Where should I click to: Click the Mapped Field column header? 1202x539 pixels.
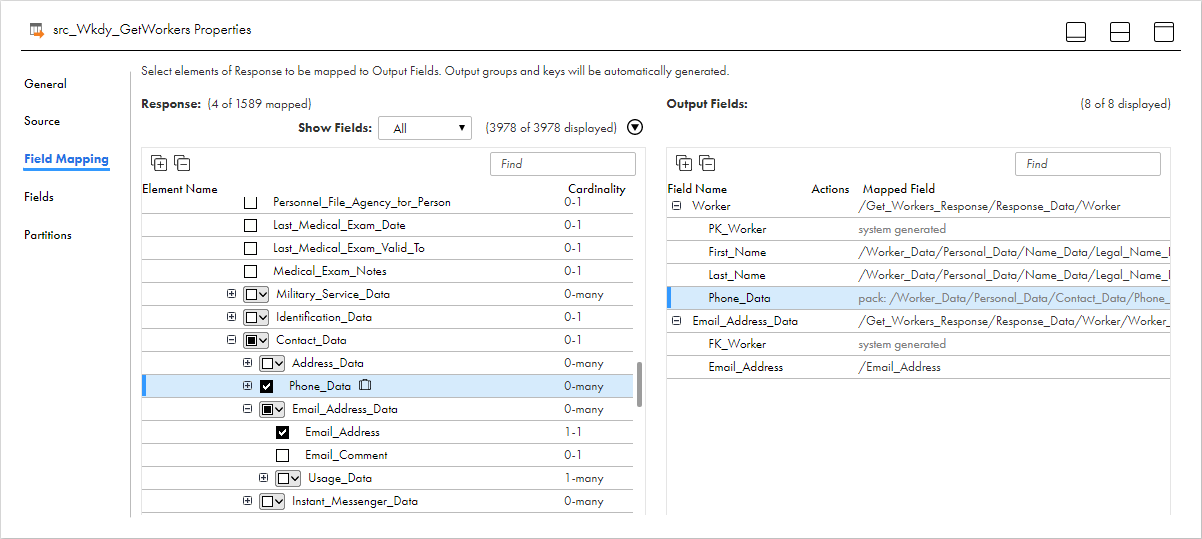pos(899,189)
